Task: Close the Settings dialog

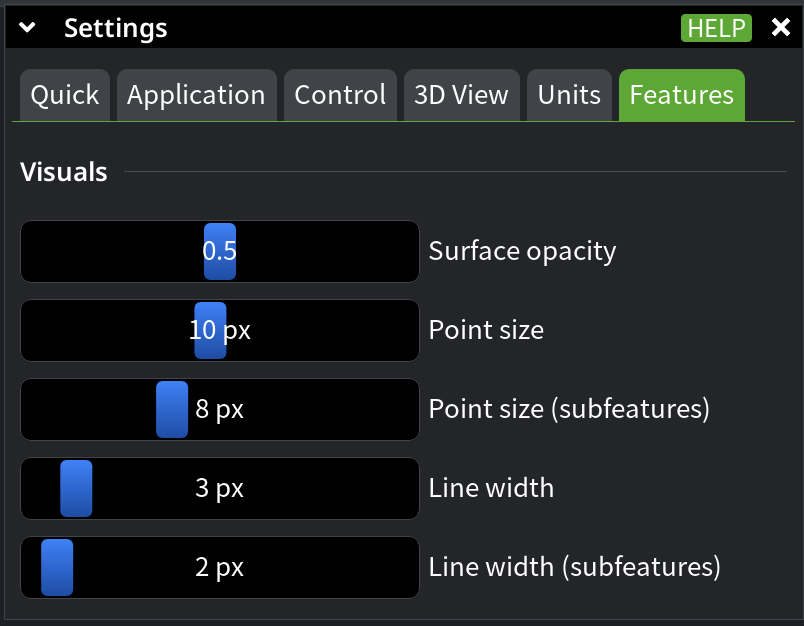Action: [x=781, y=28]
